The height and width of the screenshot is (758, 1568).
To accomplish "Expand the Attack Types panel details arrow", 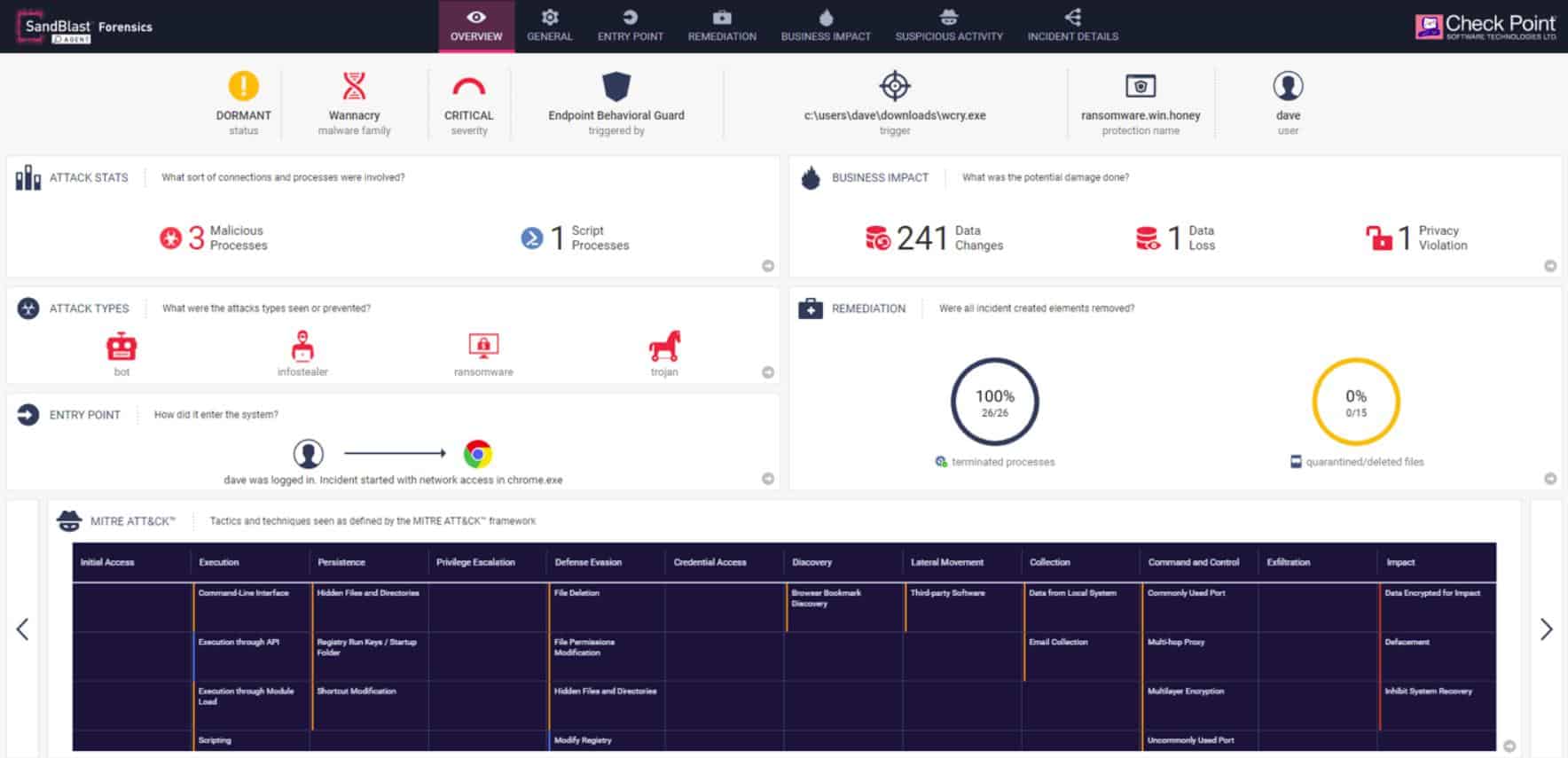I will [x=768, y=372].
